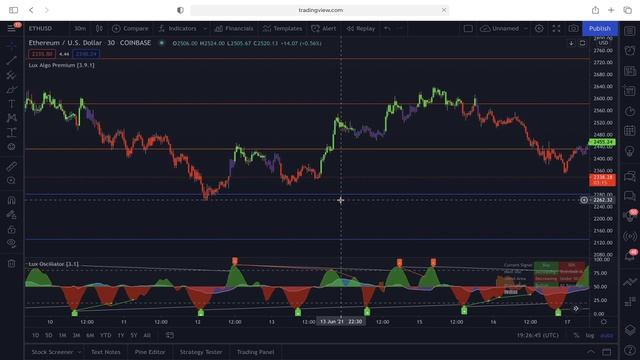The image size is (640, 360).
Task: Undo the last chart action
Action: tap(387, 29)
